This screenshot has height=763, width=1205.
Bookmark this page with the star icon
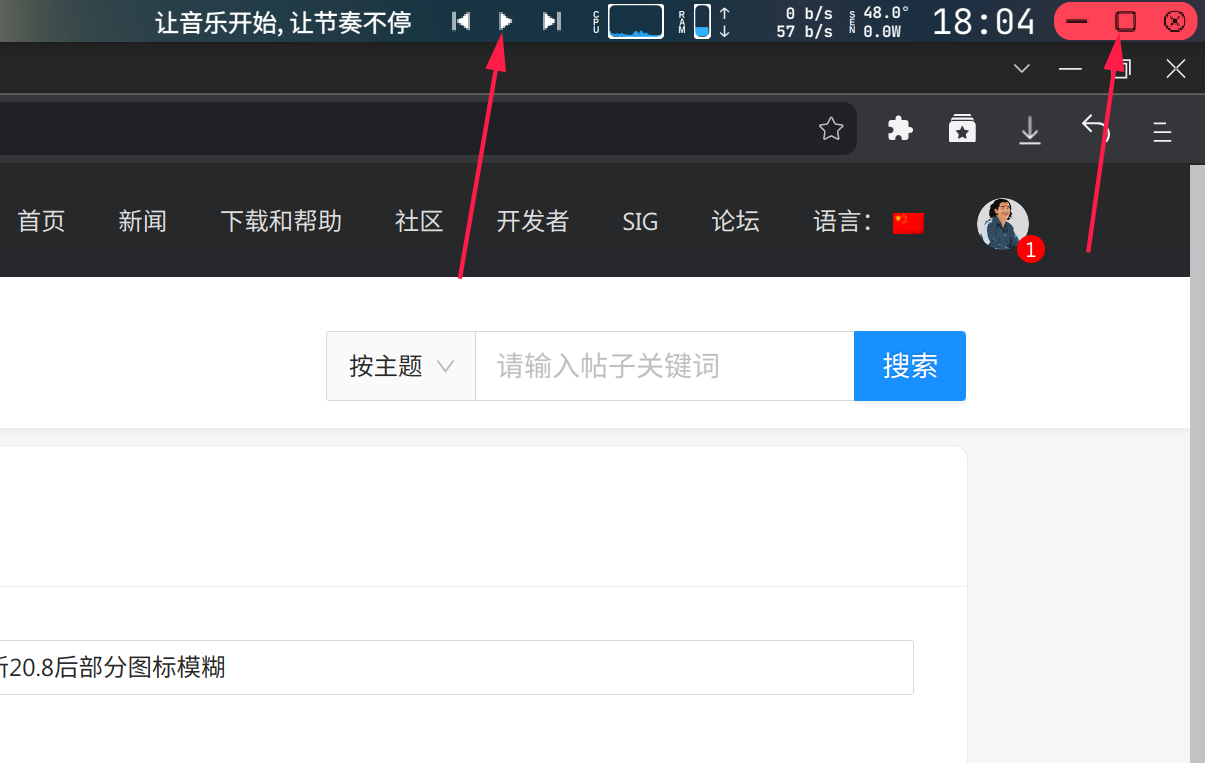click(x=831, y=129)
